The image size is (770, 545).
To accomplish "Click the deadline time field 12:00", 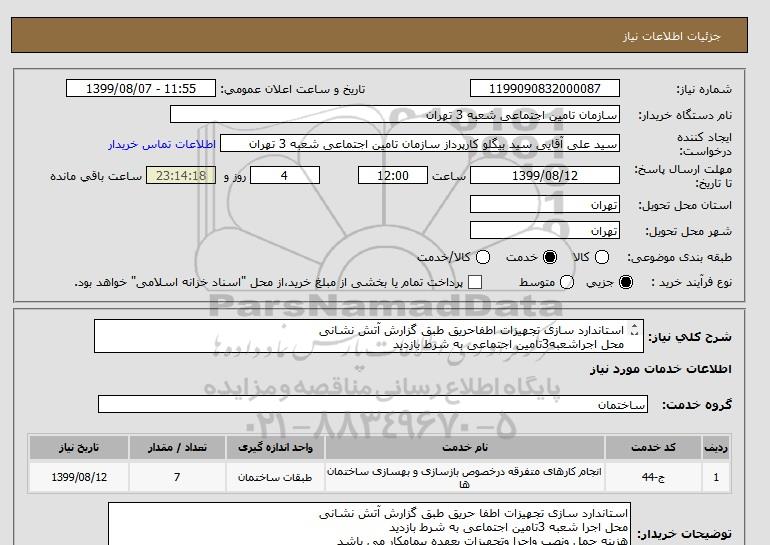I will click(393, 175).
